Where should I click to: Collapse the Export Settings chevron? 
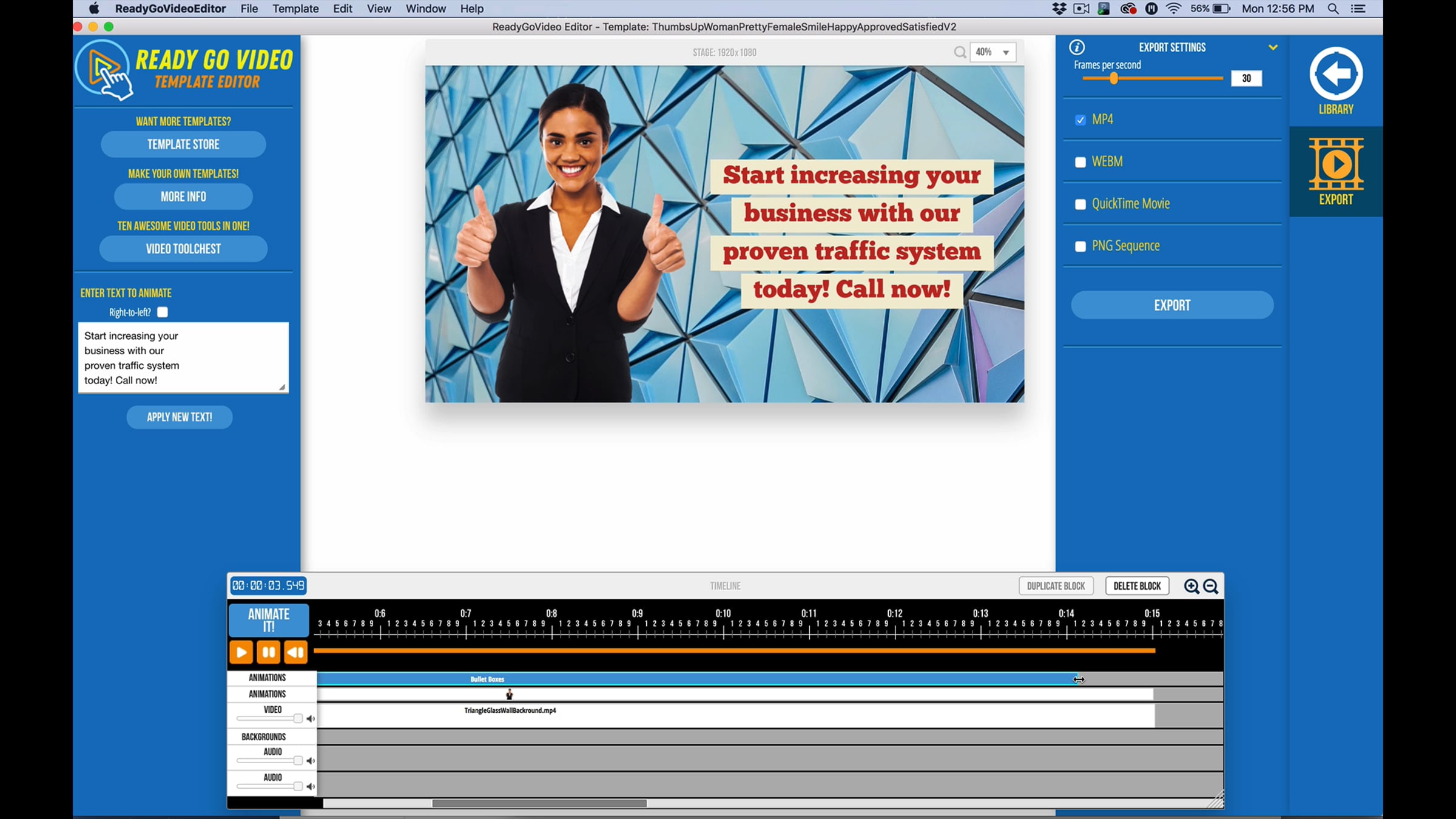(x=1273, y=47)
